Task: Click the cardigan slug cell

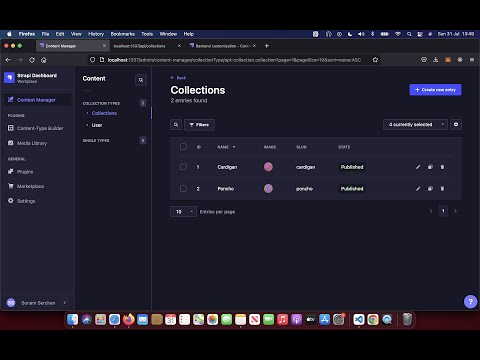Action: (x=305, y=167)
